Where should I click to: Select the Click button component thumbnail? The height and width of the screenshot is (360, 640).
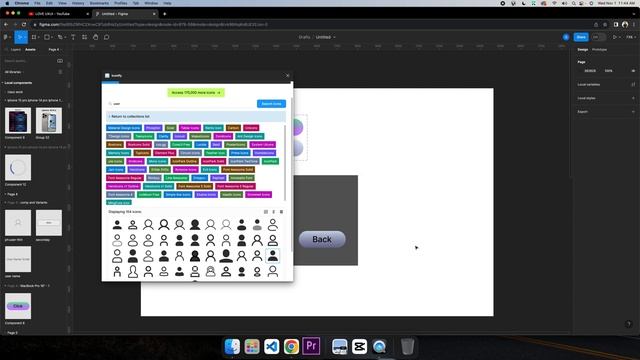[x=18, y=306]
